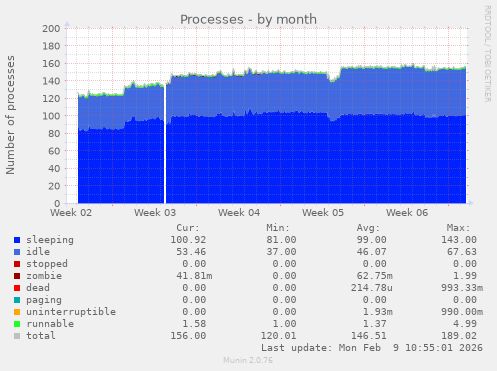Click the 'Cur:' column header
Image resolution: width=497 pixels, height=371 pixels.
[x=188, y=228]
